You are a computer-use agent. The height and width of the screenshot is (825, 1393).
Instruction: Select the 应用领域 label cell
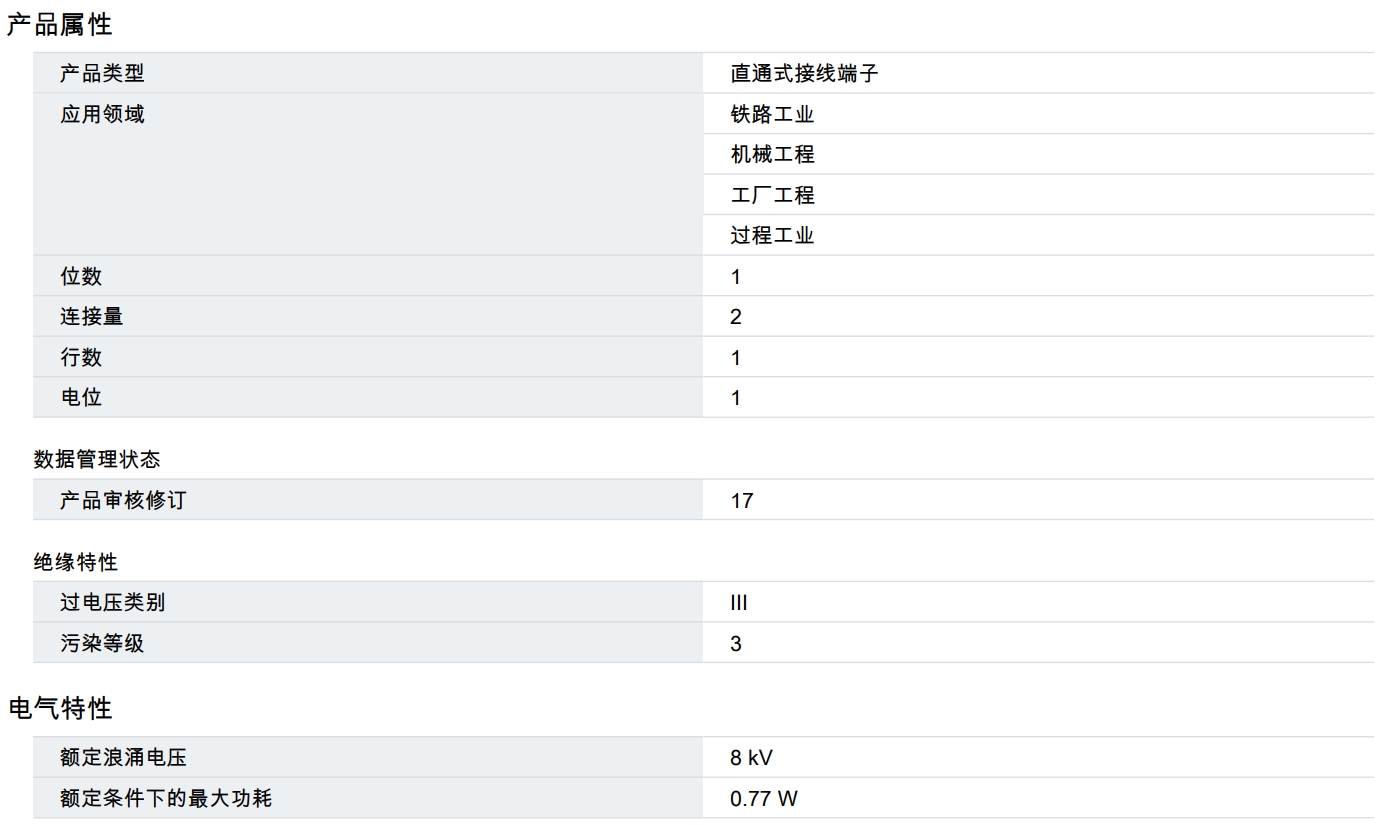click(102, 114)
